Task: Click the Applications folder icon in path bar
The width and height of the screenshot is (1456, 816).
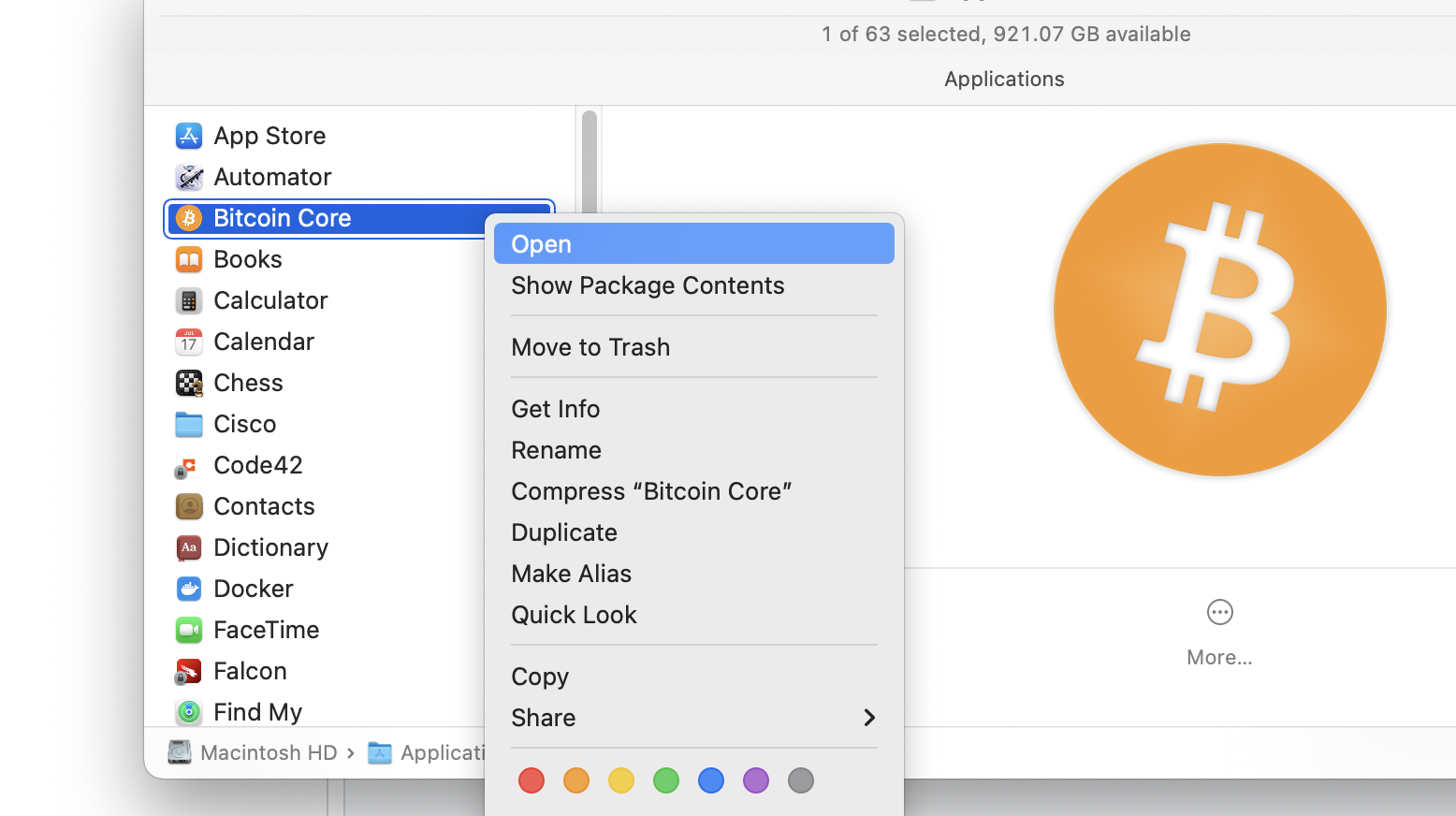Action: point(380,752)
